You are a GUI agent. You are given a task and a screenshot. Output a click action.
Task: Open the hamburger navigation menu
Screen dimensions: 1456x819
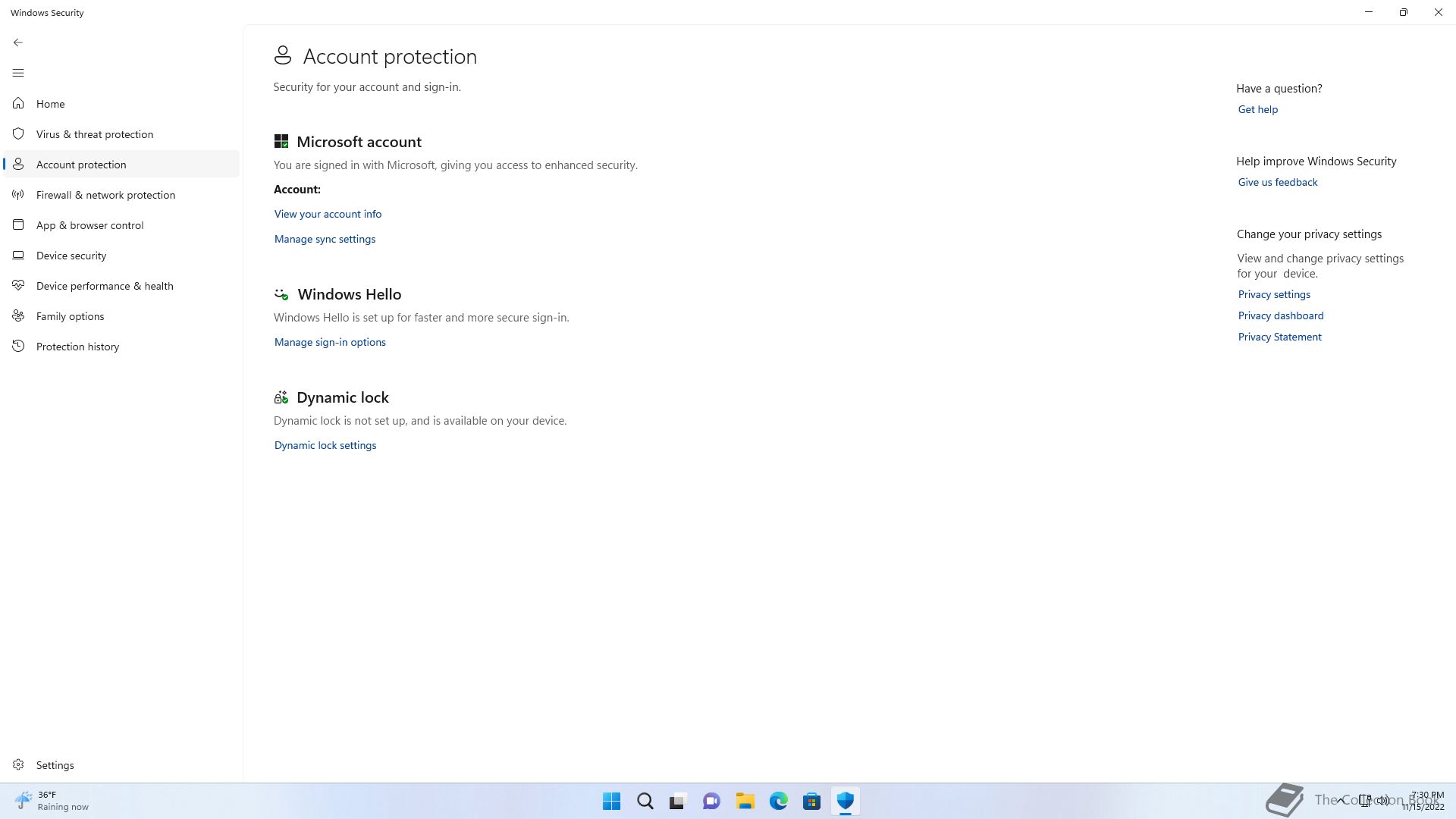(x=18, y=73)
